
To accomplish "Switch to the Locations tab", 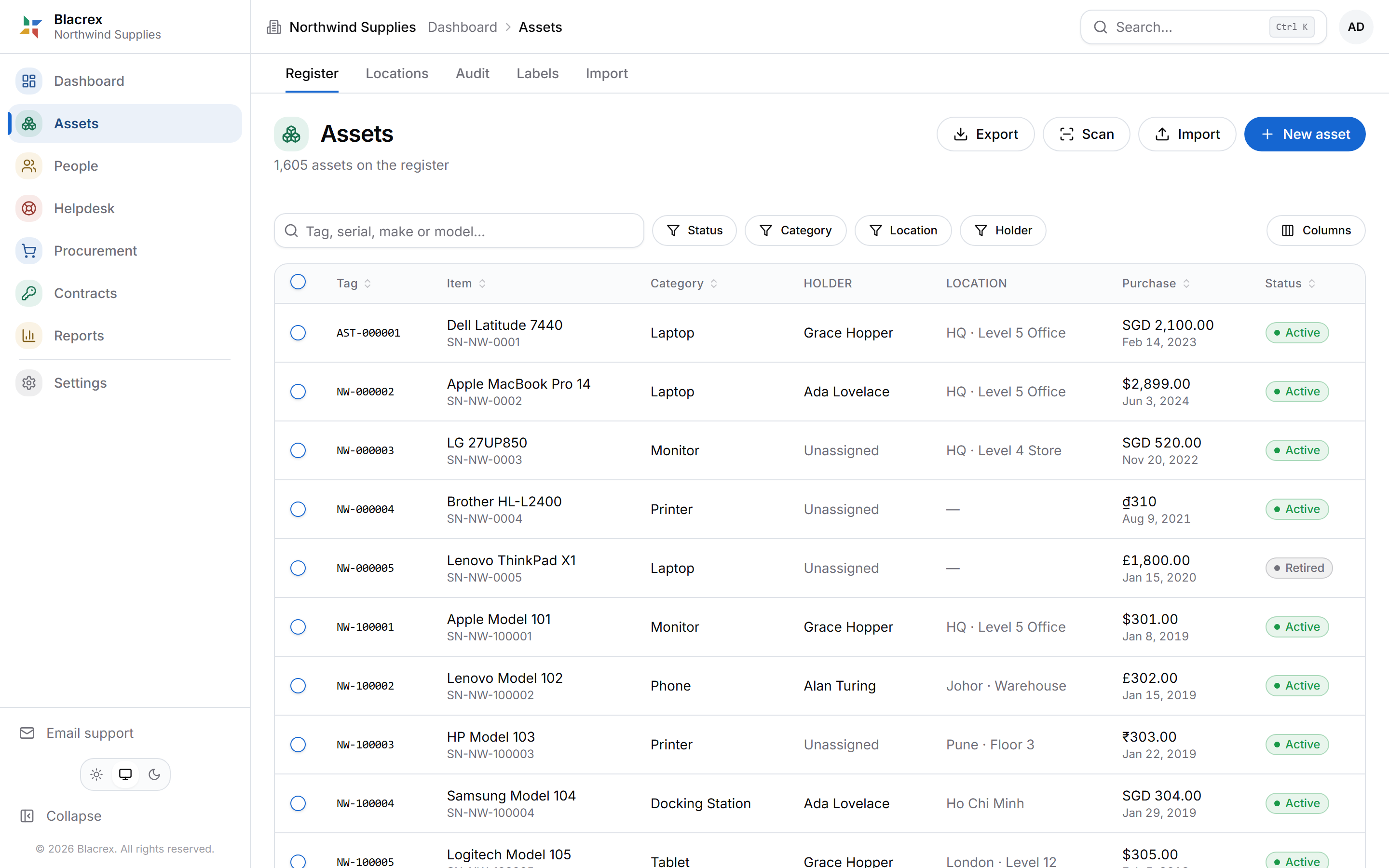I will (396, 73).
